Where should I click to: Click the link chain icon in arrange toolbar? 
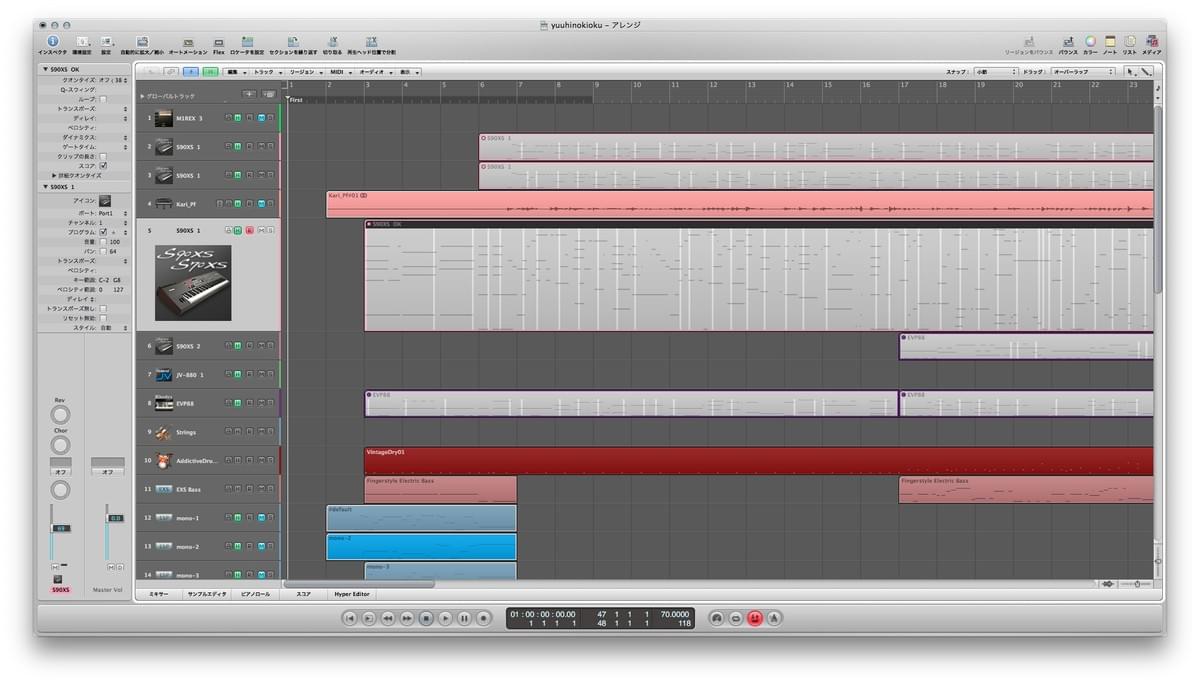coord(171,72)
